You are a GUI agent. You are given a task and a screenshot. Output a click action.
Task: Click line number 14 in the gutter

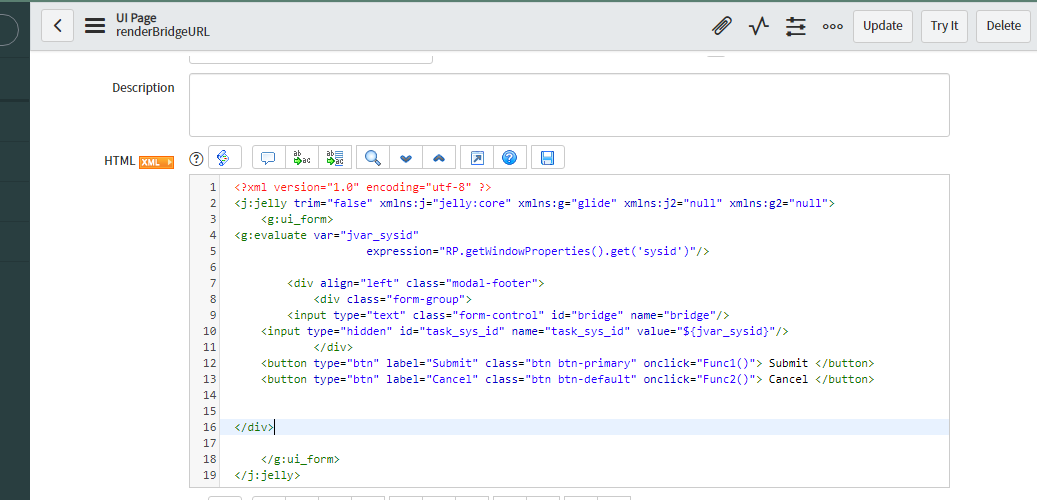pos(210,395)
